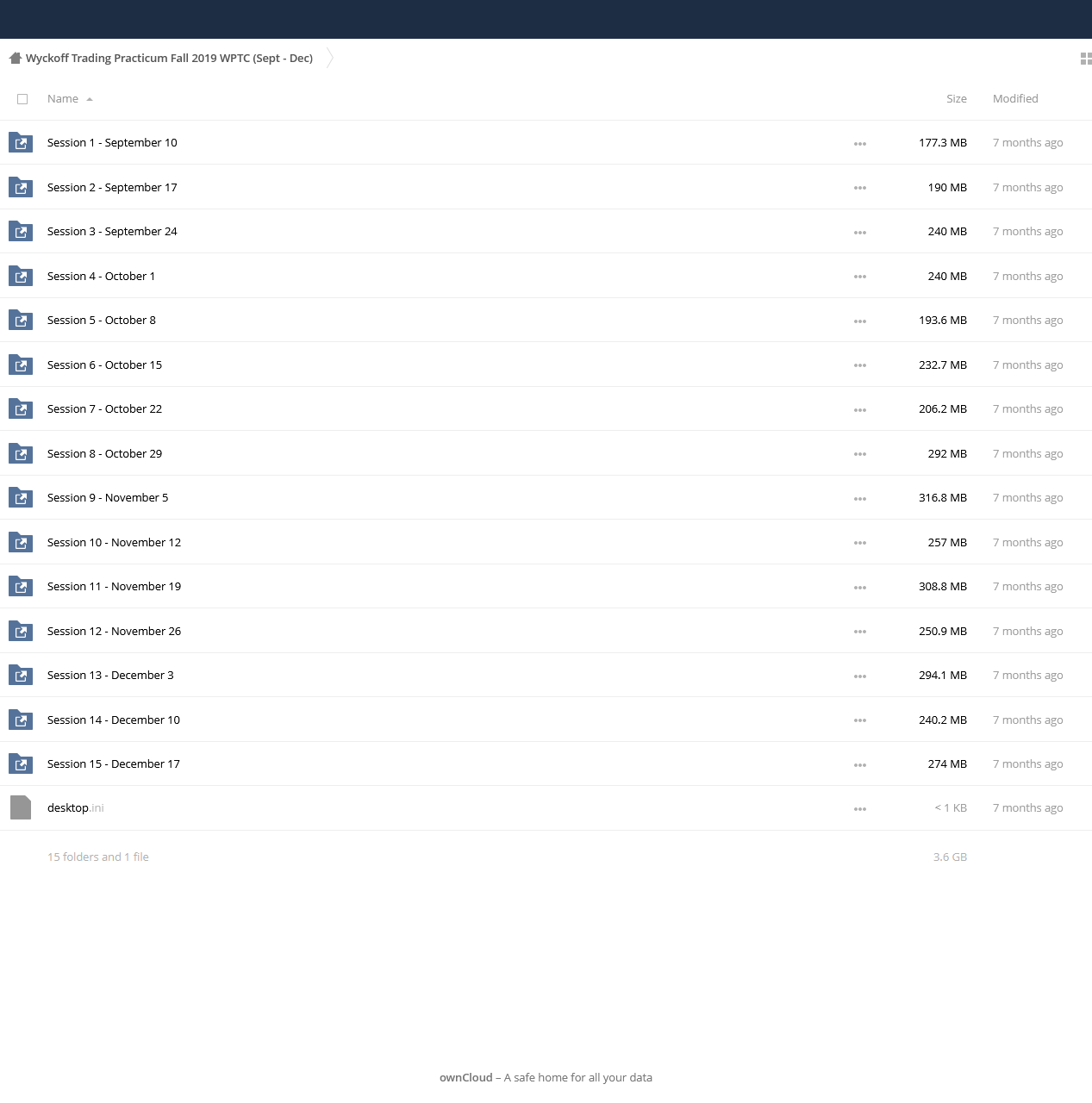The image size is (1092, 1103).
Task: Switch to grid view using the top-right icon
Action: tap(1086, 59)
